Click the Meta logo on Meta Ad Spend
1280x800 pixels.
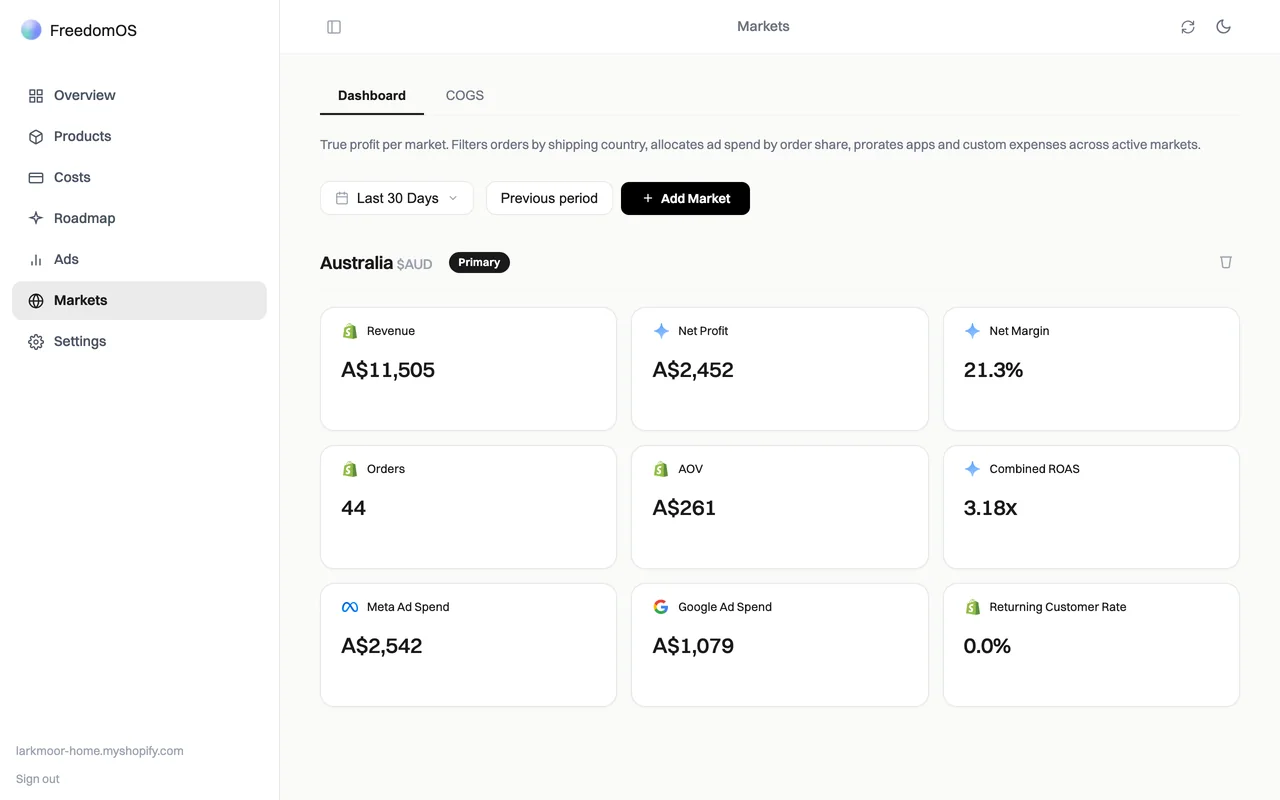(x=350, y=607)
